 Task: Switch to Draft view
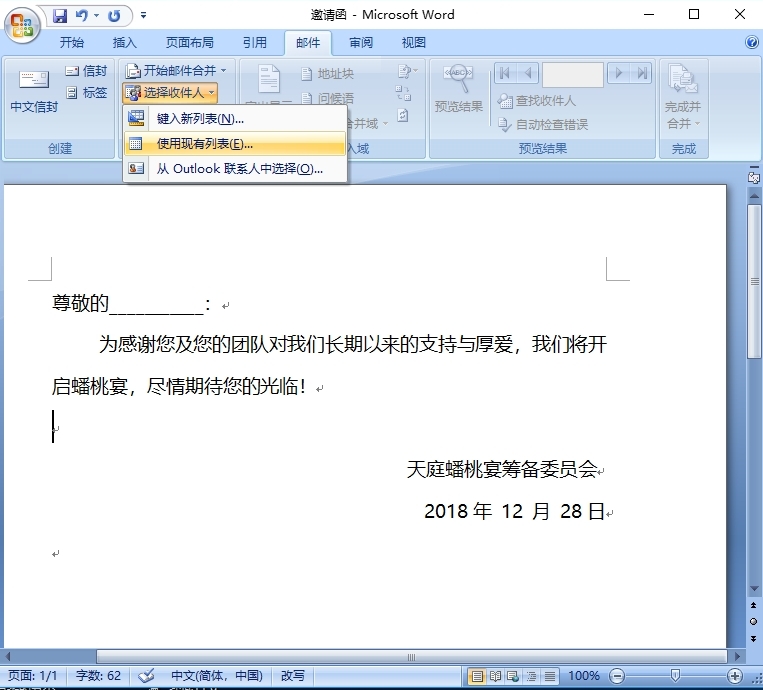tap(549, 676)
